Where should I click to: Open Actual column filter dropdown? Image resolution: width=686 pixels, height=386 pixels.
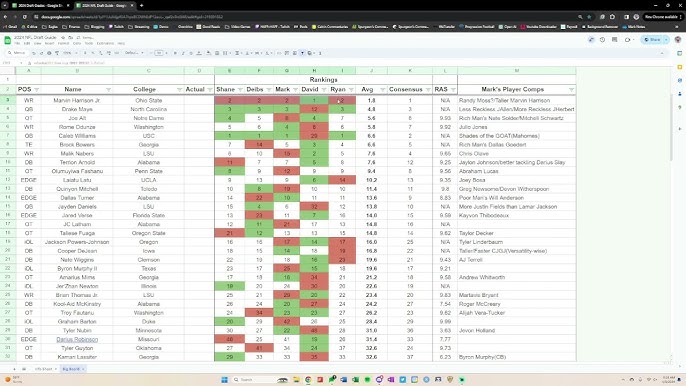coord(210,90)
